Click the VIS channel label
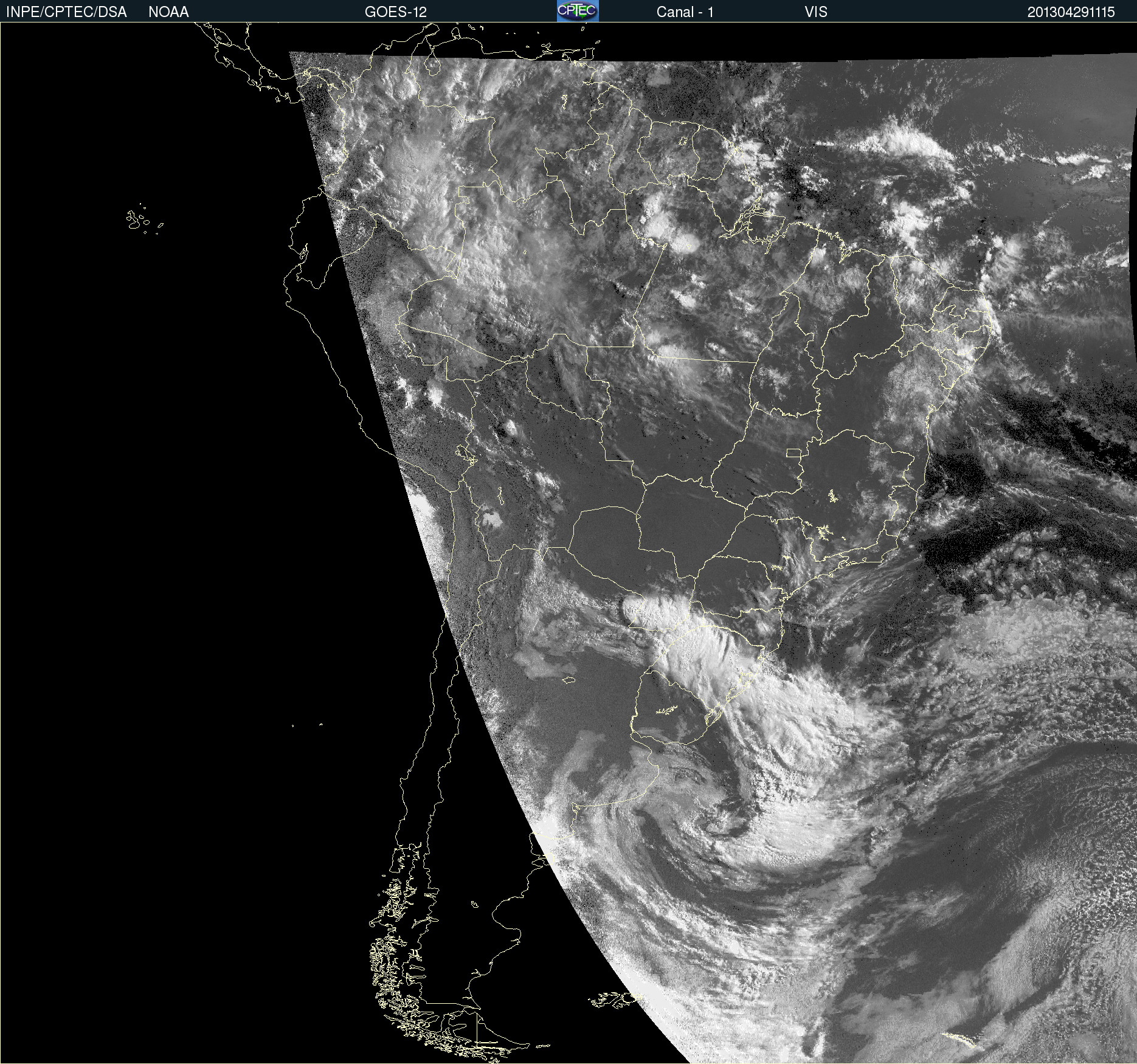The height and width of the screenshot is (1064, 1137). pyautogui.click(x=816, y=12)
